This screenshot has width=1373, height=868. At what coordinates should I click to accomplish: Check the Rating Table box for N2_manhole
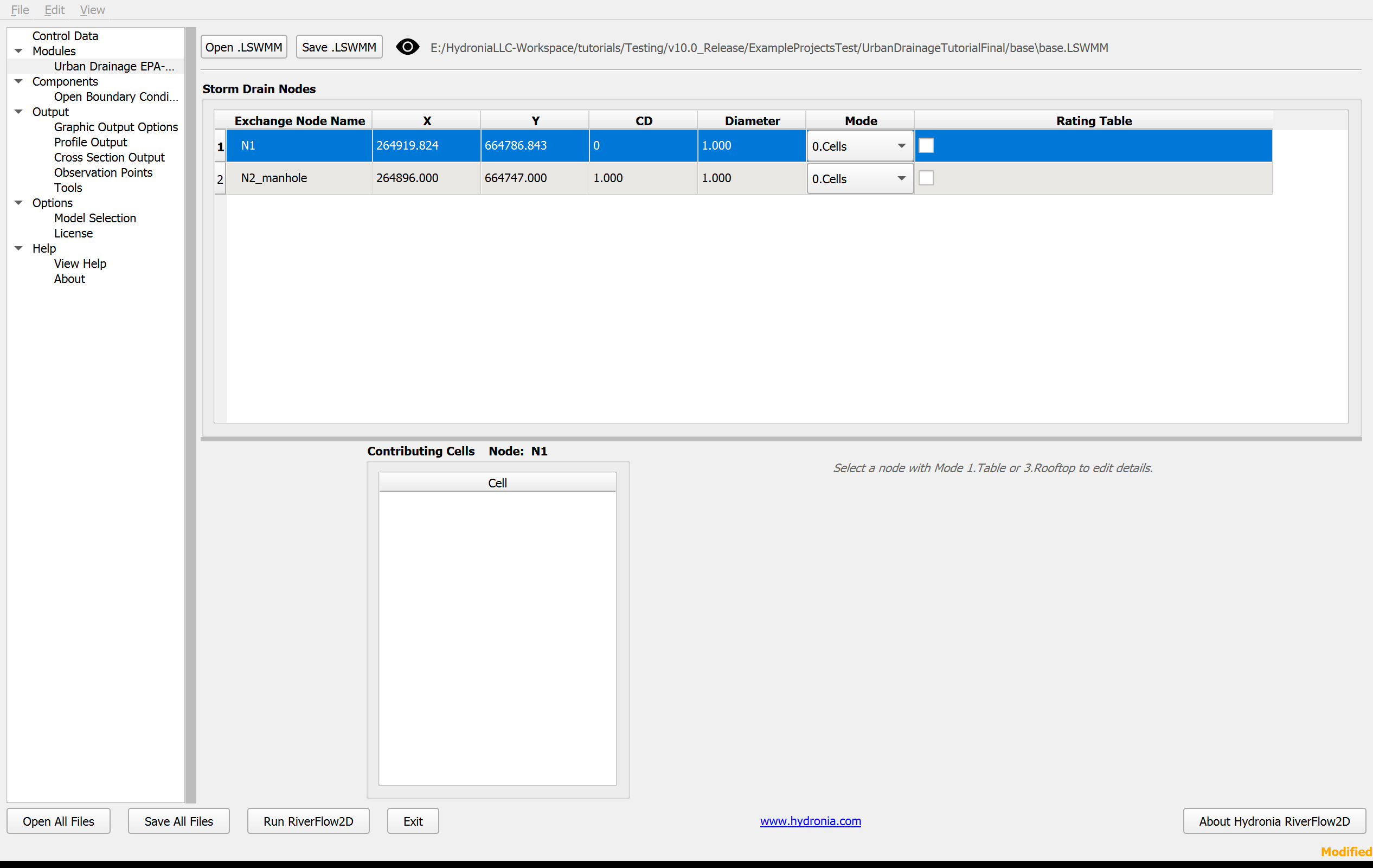(x=926, y=178)
